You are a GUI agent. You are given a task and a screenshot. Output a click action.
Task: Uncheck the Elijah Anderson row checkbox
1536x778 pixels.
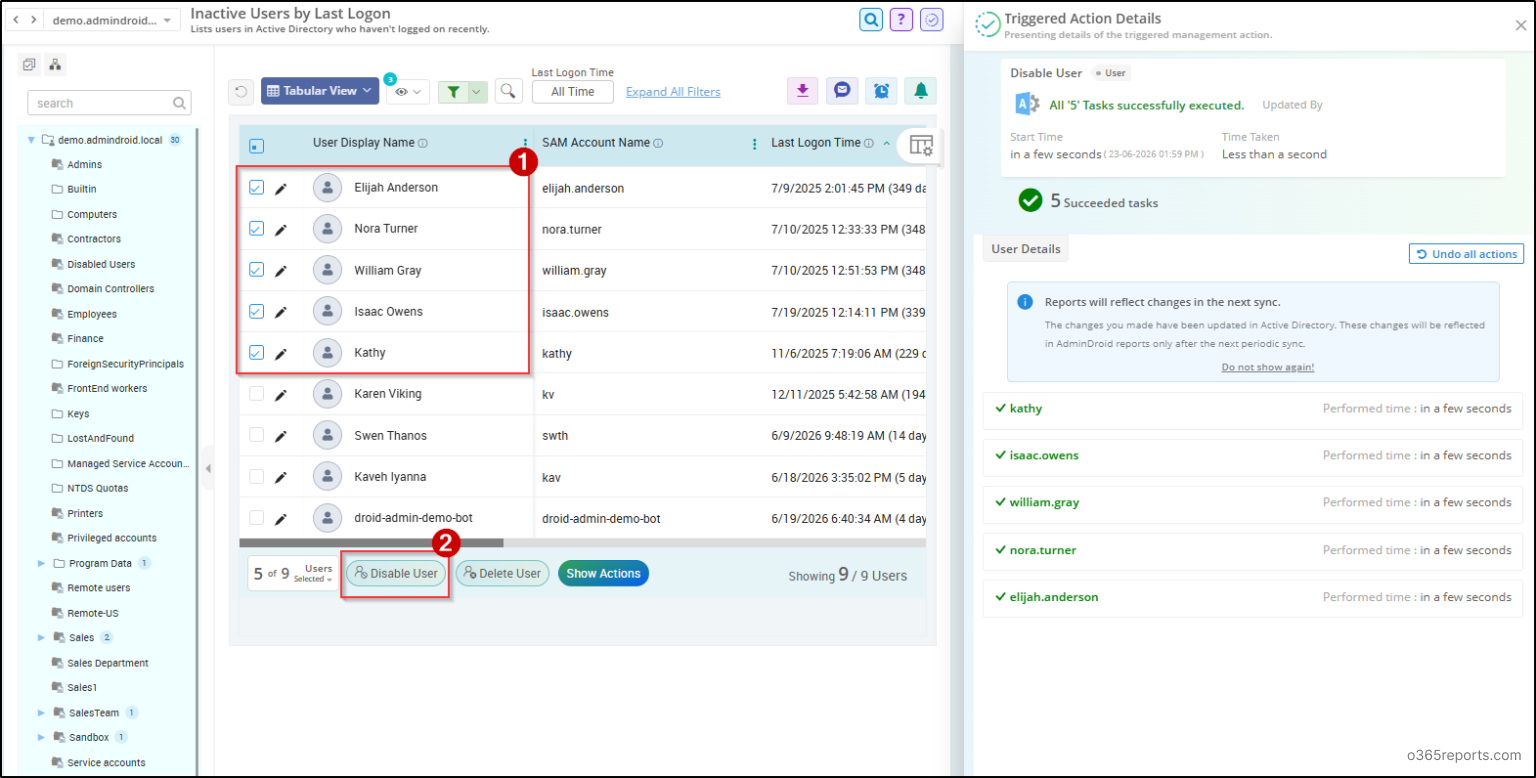(256, 187)
